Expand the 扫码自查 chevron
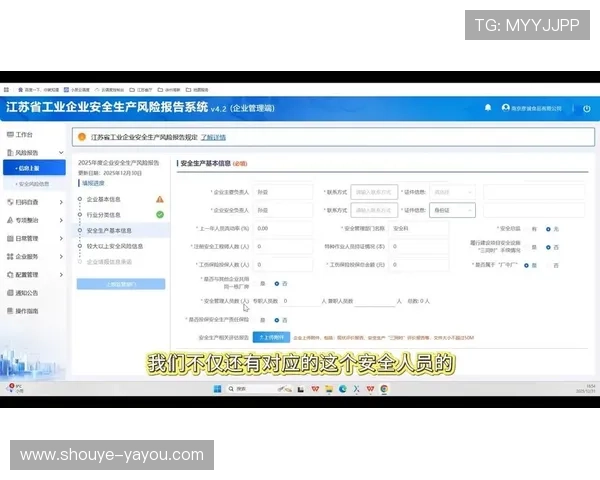600x480 pixels. (61, 202)
